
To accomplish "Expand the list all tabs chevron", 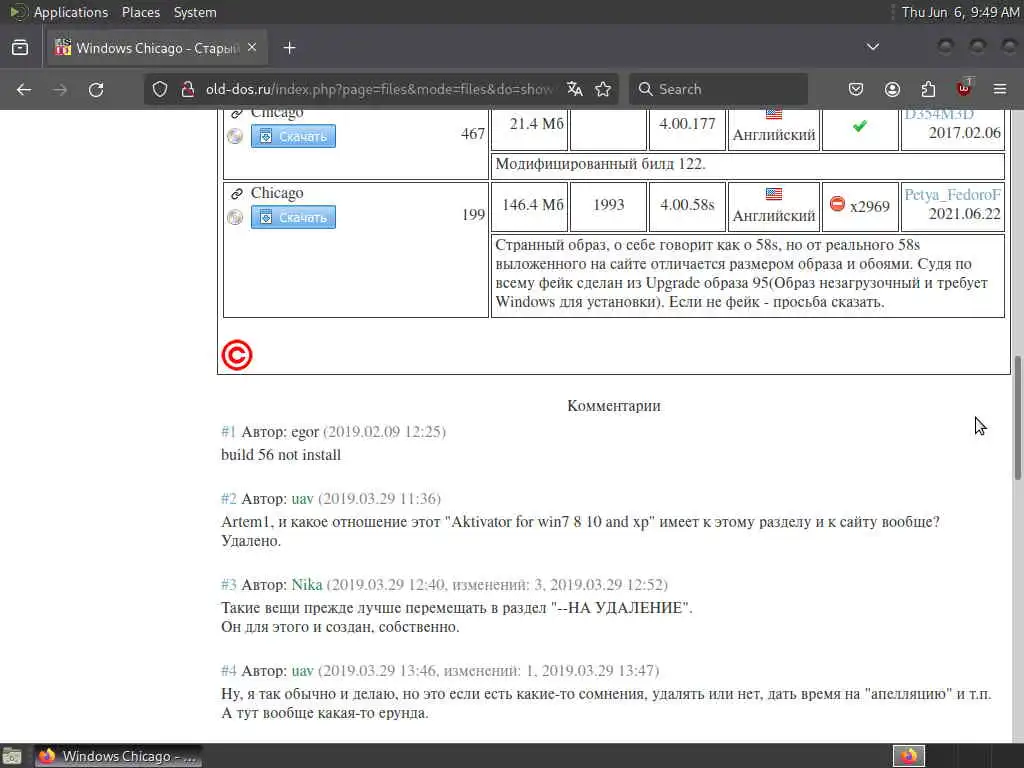I will 872,47.
